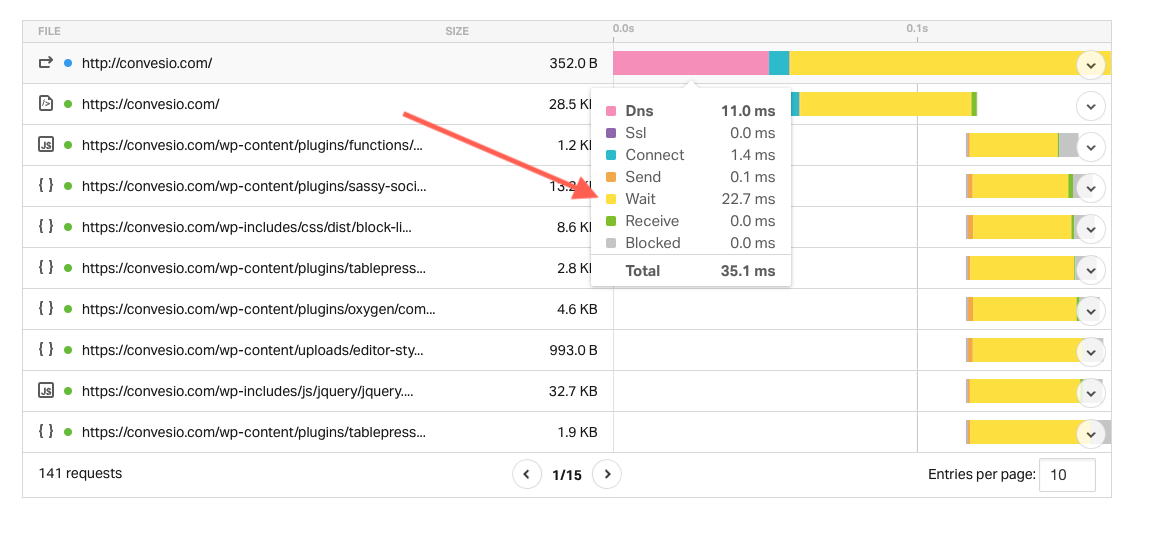Expand the jquery request row
This screenshot has height=543, width=1151.
[x=1091, y=394]
